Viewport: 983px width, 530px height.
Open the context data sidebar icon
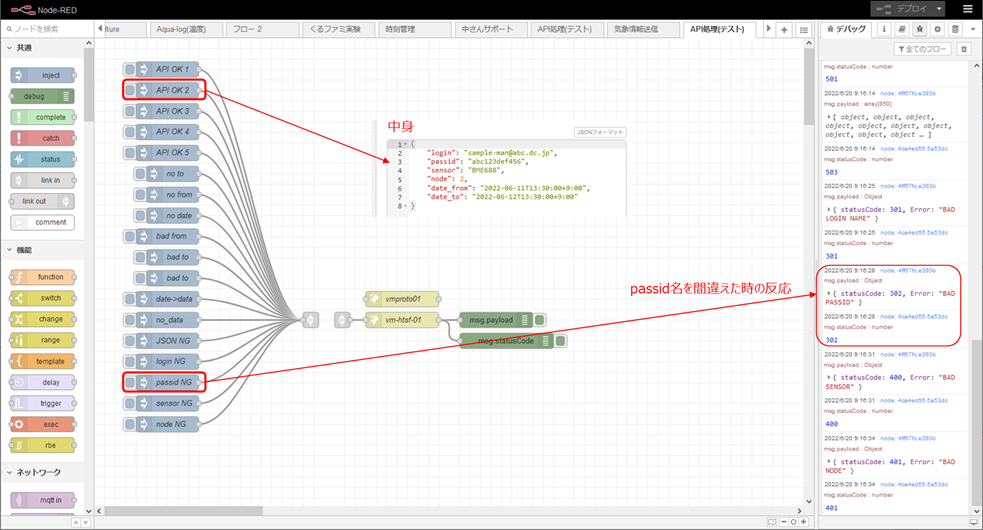click(x=954, y=29)
